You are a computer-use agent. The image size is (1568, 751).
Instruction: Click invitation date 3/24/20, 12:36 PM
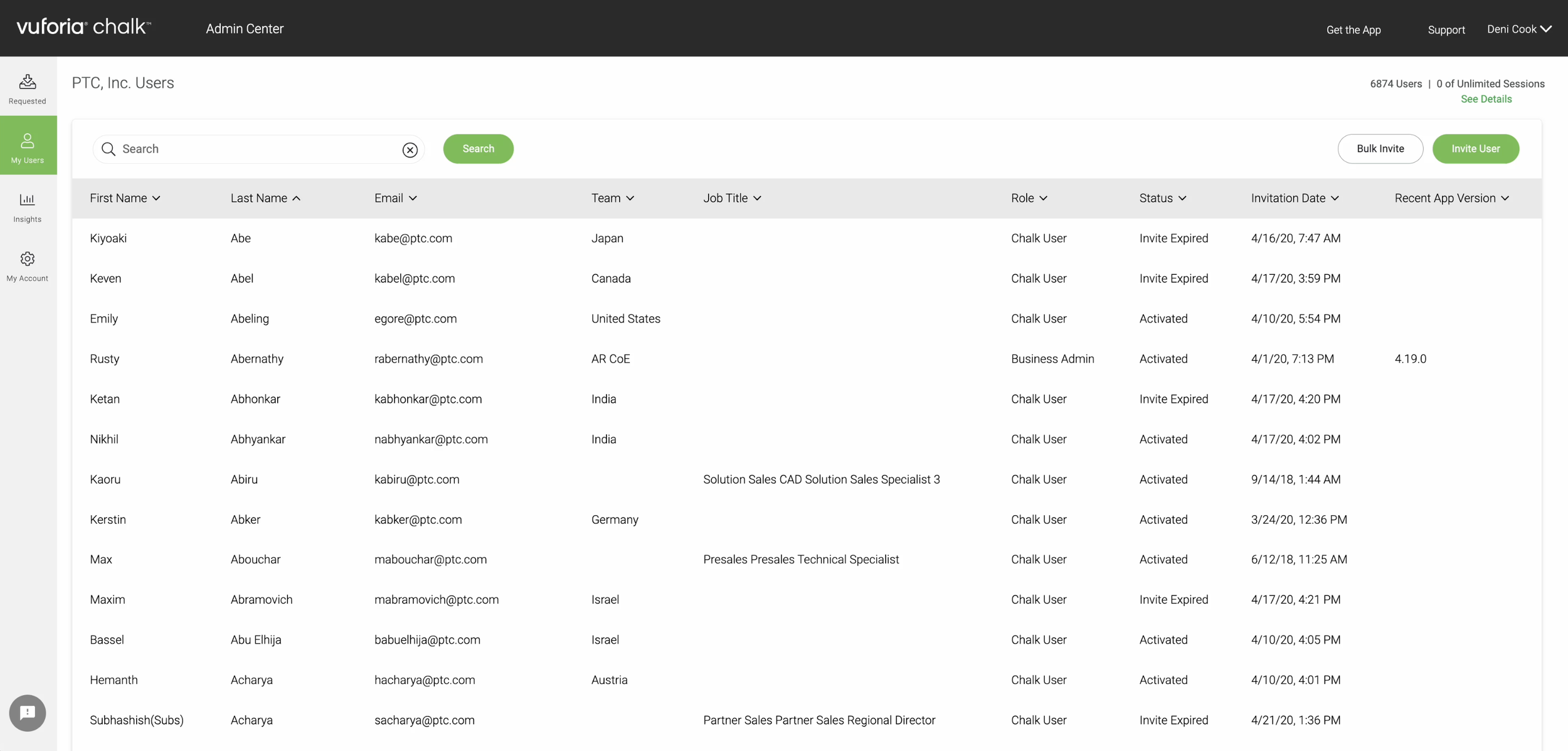(x=1299, y=519)
